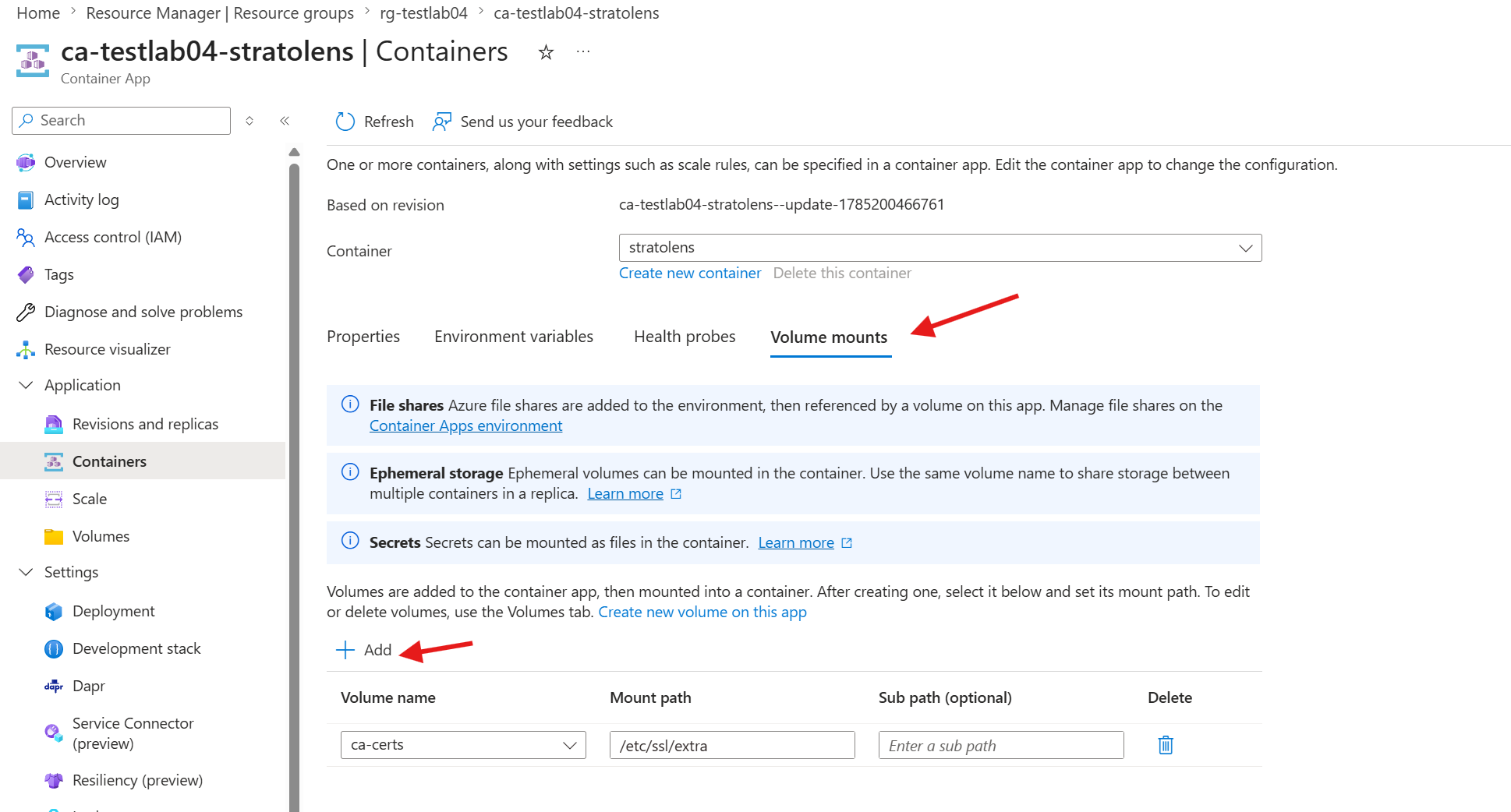Click the Ephemeral storage info icon
Screen dimensions: 1511x812
[x=350, y=471]
